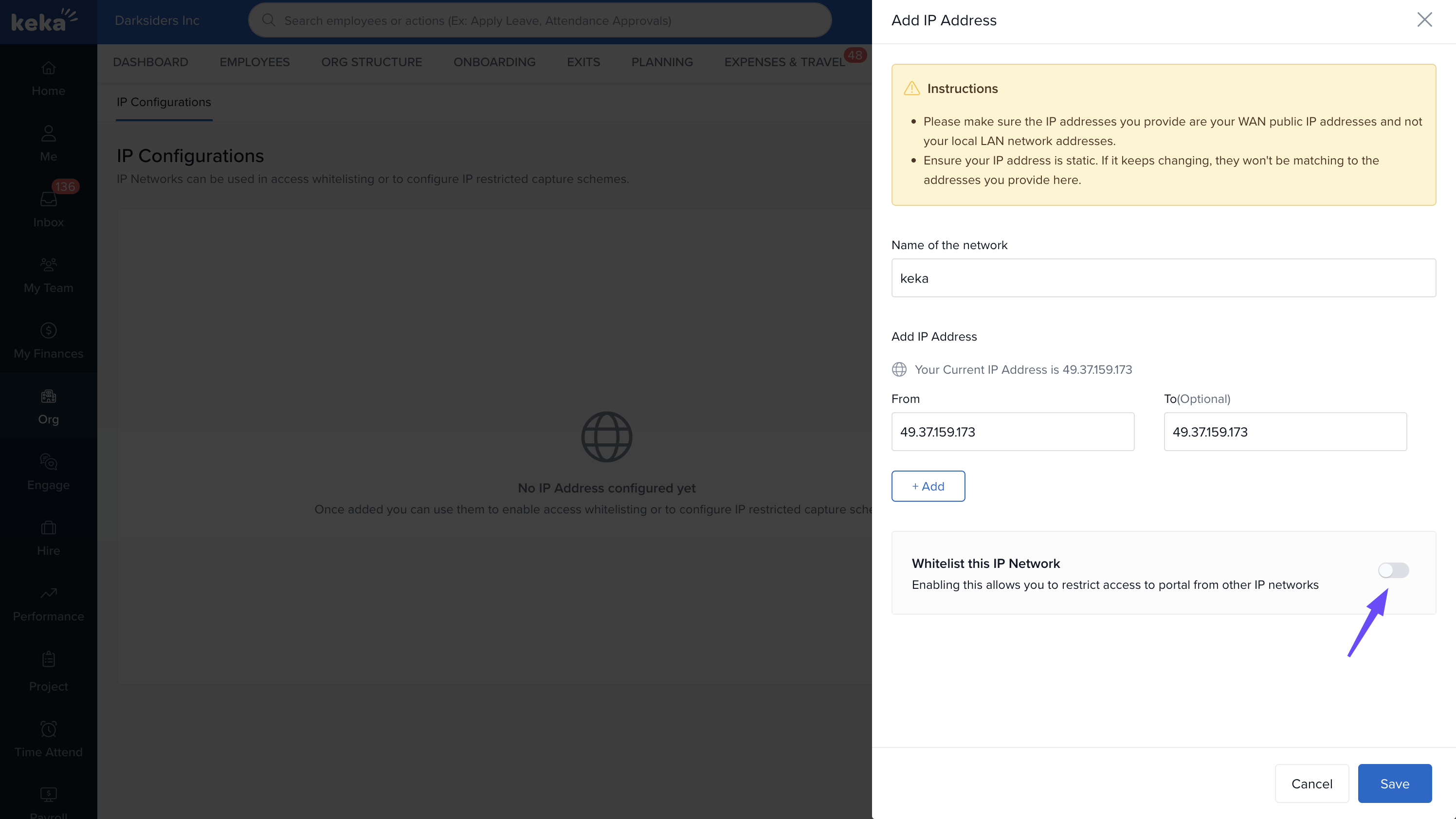Open the Engage sidebar icon
Image resolution: width=1456 pixels, height=819 pixels.
pyautogui.click(x=49, y=462)
